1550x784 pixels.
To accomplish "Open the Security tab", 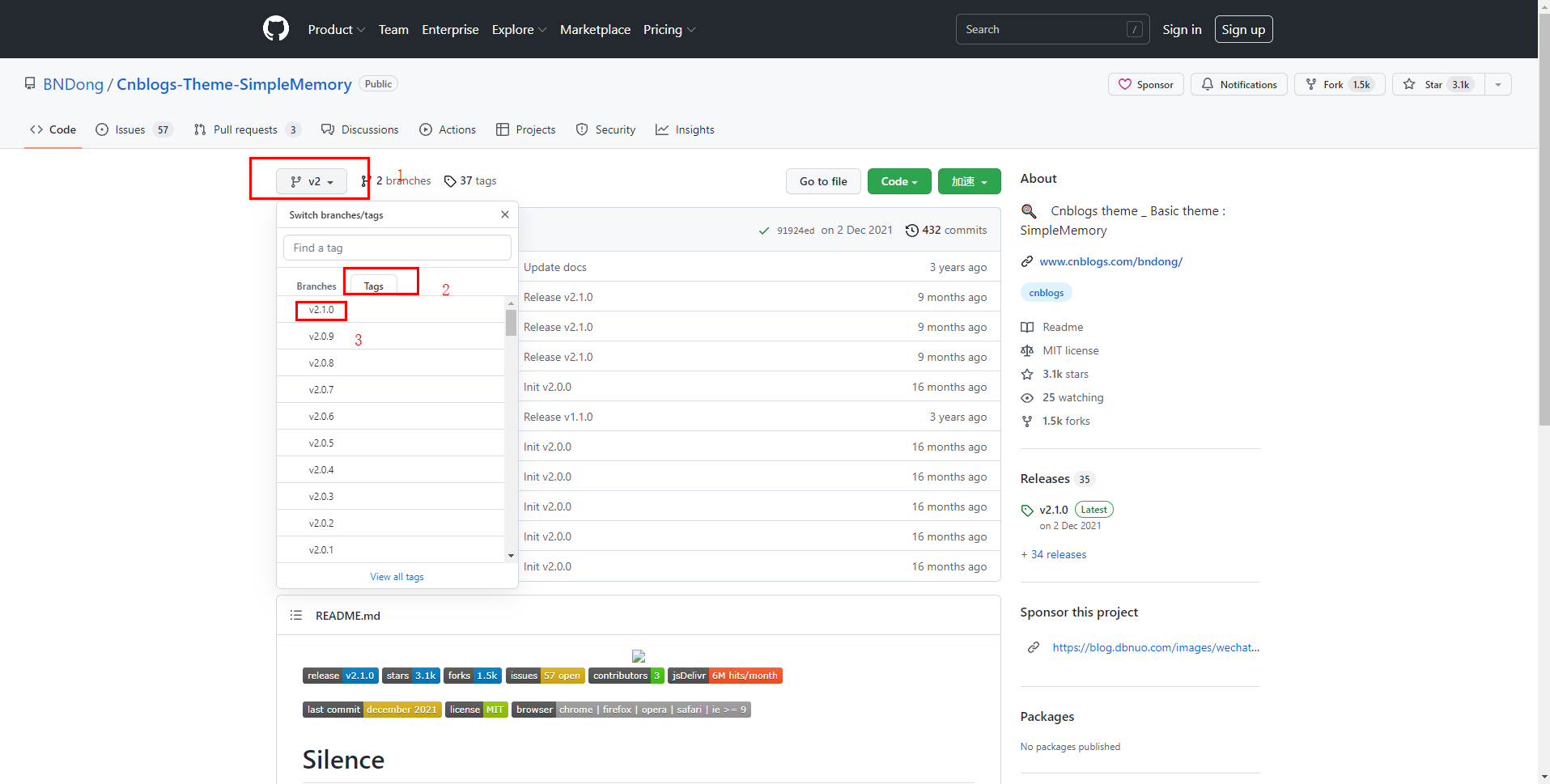I will coord(605,129).
